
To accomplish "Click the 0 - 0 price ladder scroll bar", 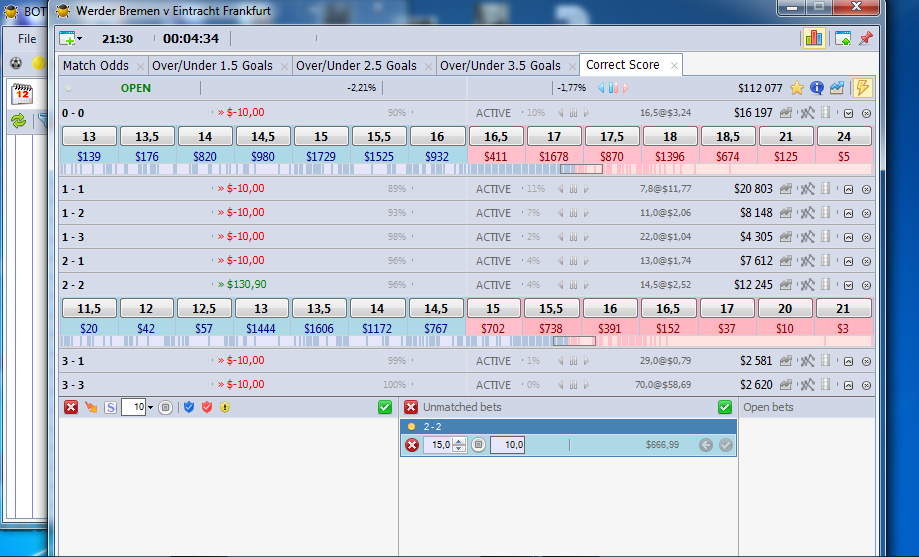I will 467,169.
